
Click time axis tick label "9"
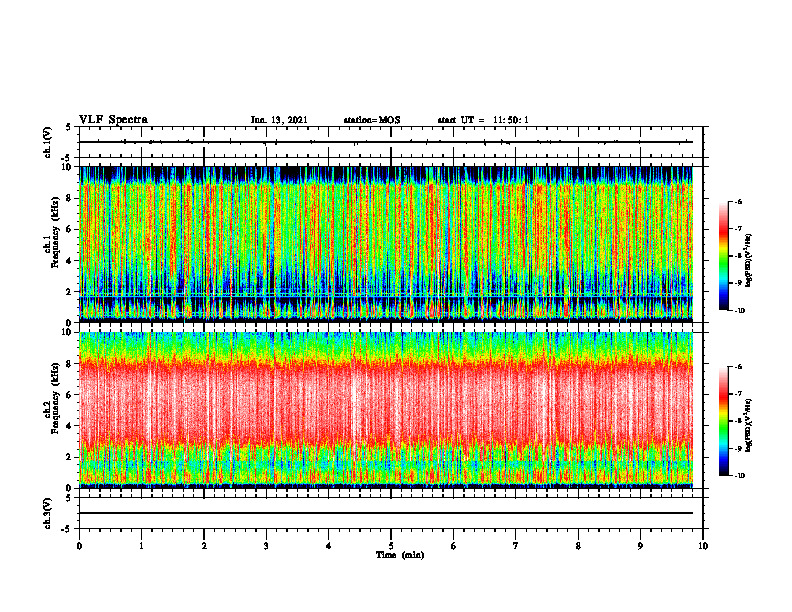pos(640,546)
